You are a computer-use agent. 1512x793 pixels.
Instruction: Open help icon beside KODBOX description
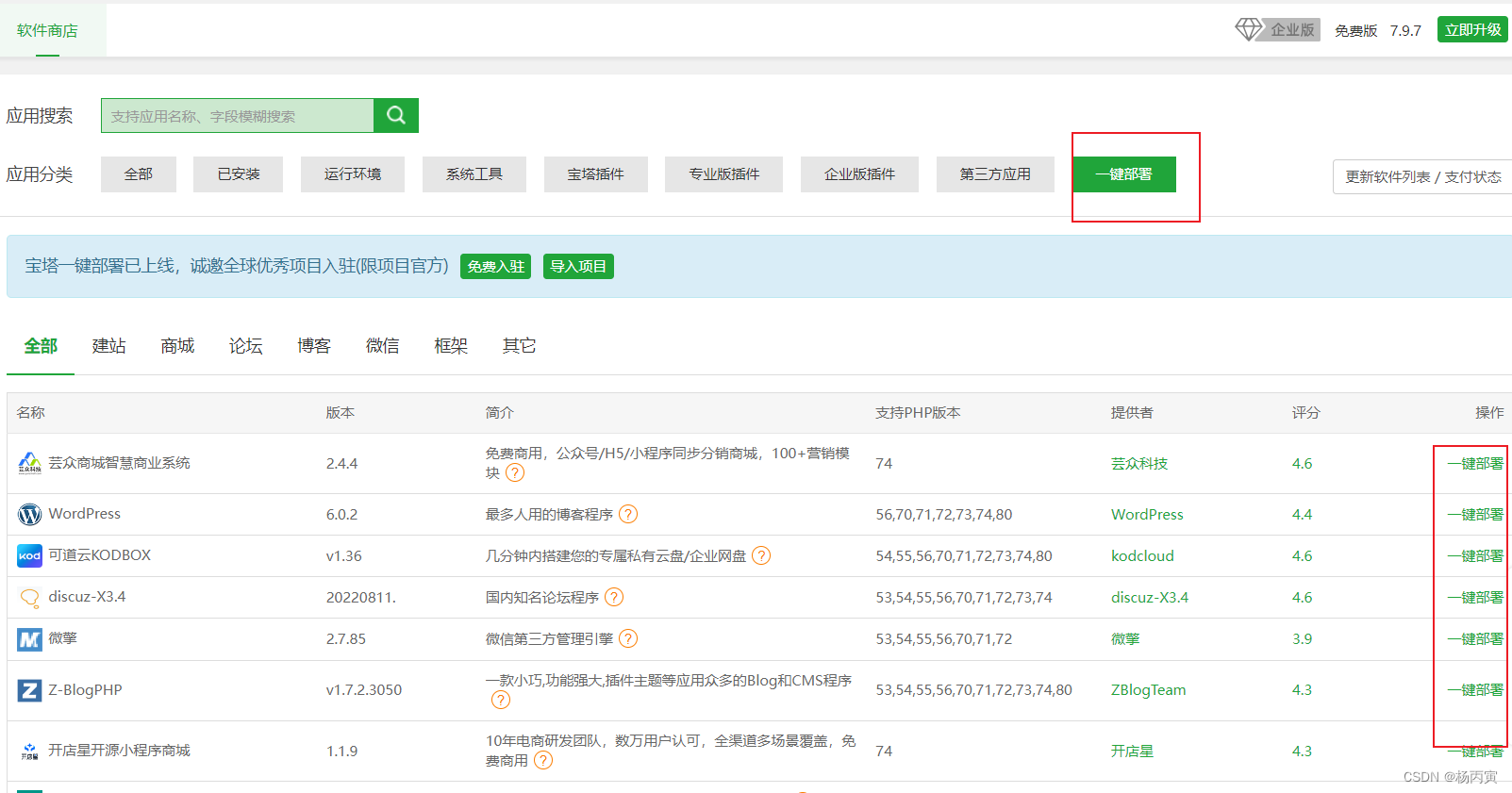click(x=761, y=555)
